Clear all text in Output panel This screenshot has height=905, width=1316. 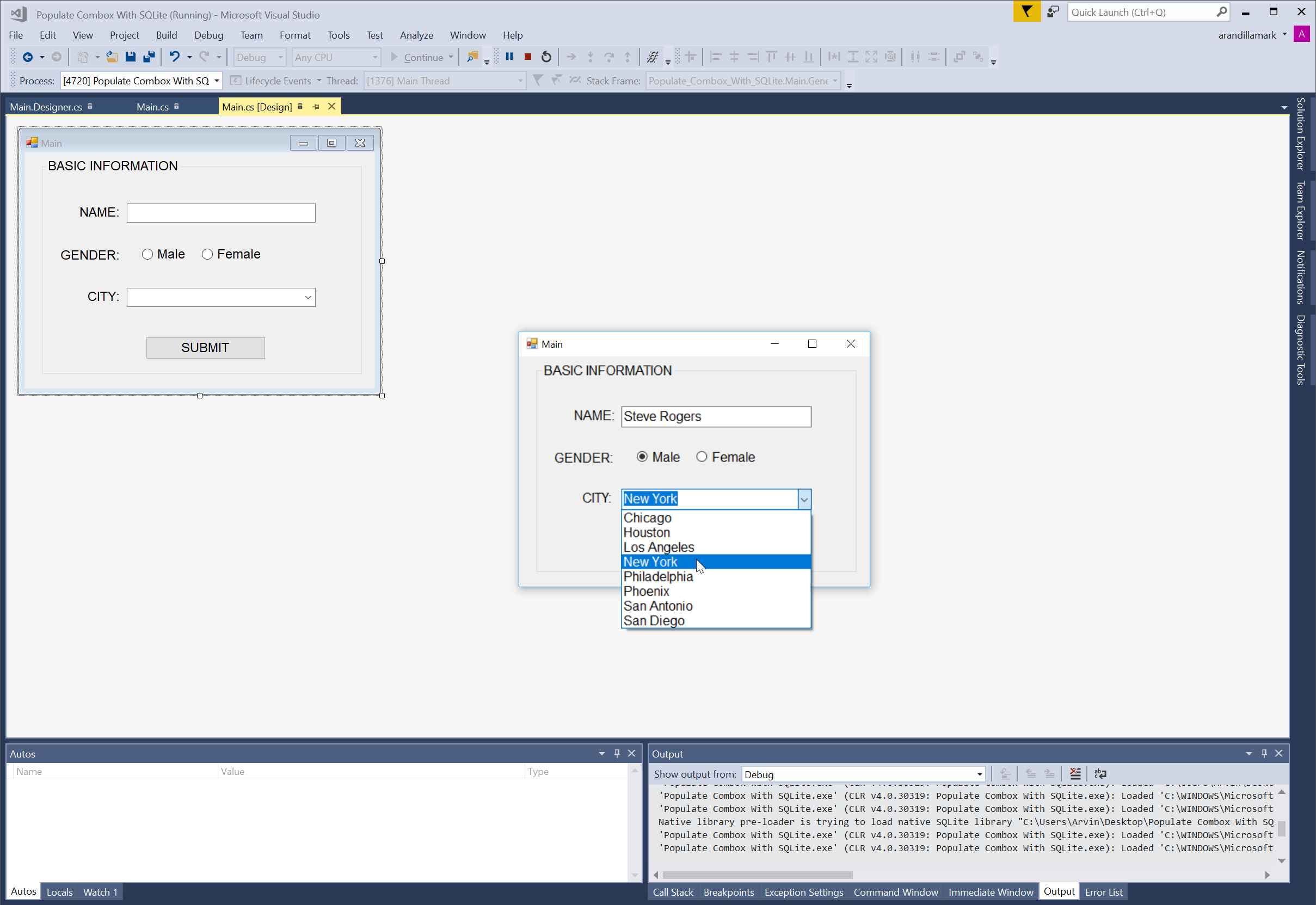pyautogui.click(x=1075, y=774)
